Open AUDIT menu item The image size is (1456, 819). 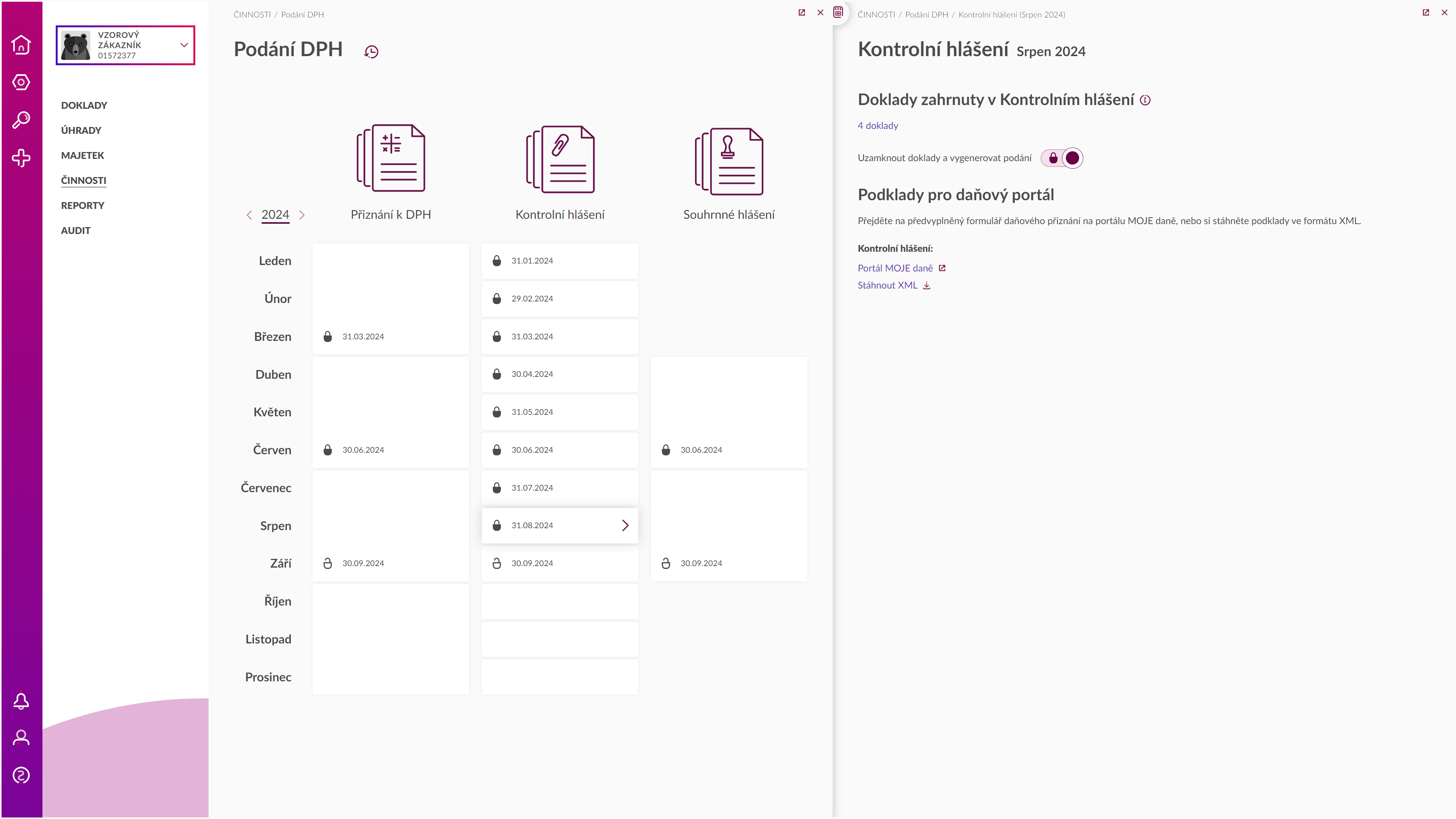point(76,231)
